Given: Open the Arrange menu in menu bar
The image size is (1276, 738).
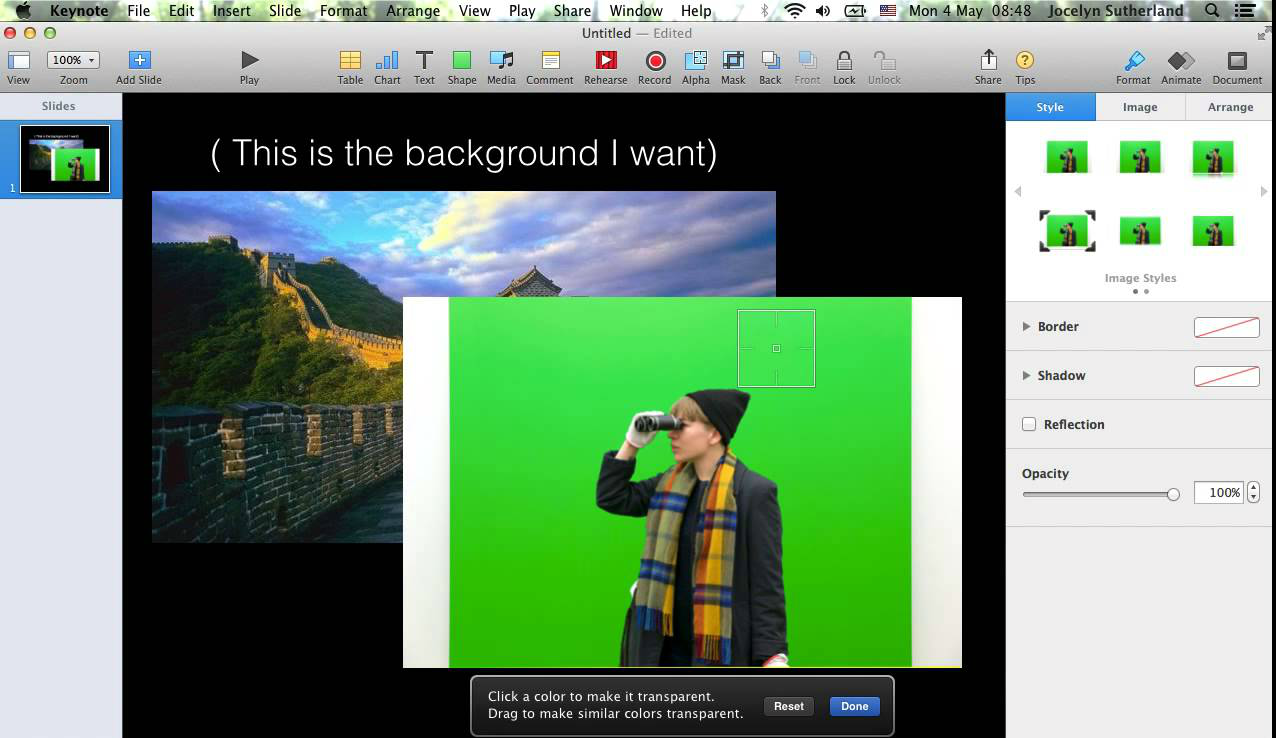Looking at the screenshot, I should 412,11.
